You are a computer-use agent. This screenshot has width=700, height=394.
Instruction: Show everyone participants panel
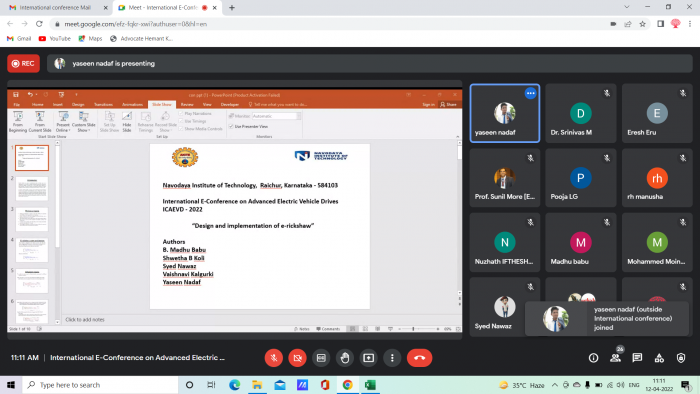coord(615,358)
